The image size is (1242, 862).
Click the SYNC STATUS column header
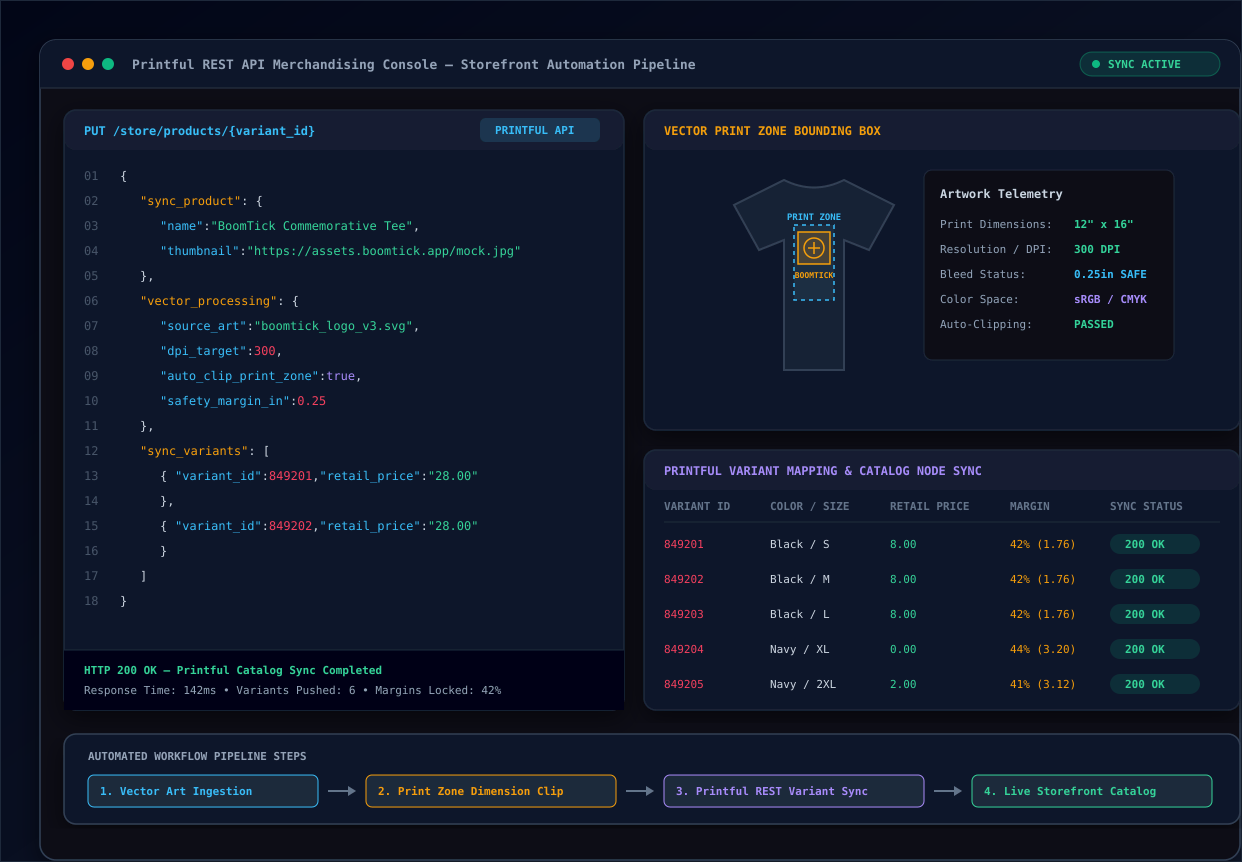point(1146,506)
